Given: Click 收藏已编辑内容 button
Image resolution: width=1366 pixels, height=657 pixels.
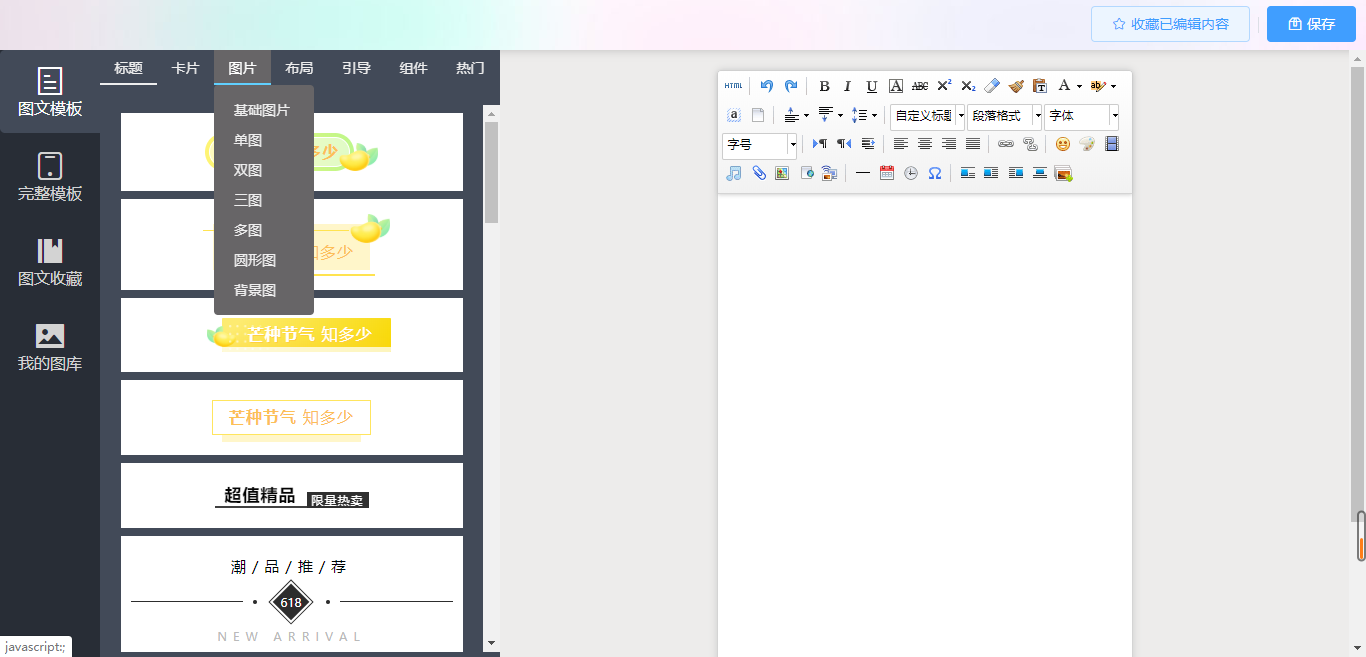Looking at the screenshot, I should (x=1170, y=24).
